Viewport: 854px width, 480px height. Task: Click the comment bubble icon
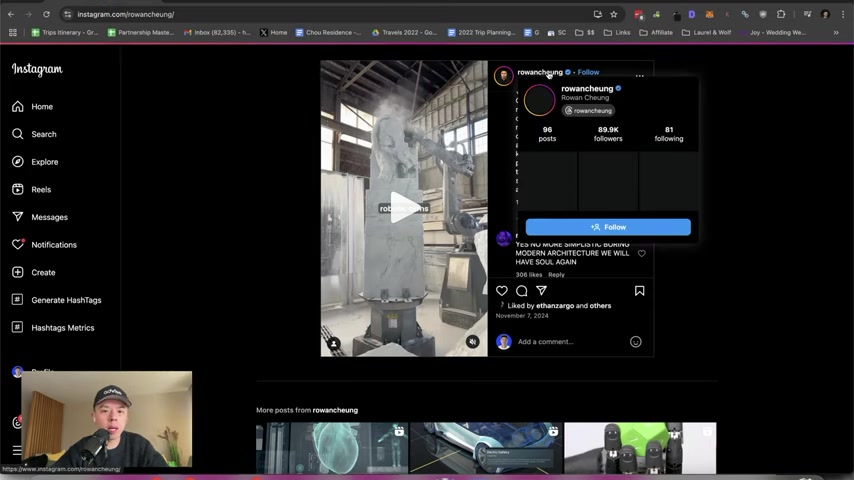pyautogui.click(x=522, y=290)
